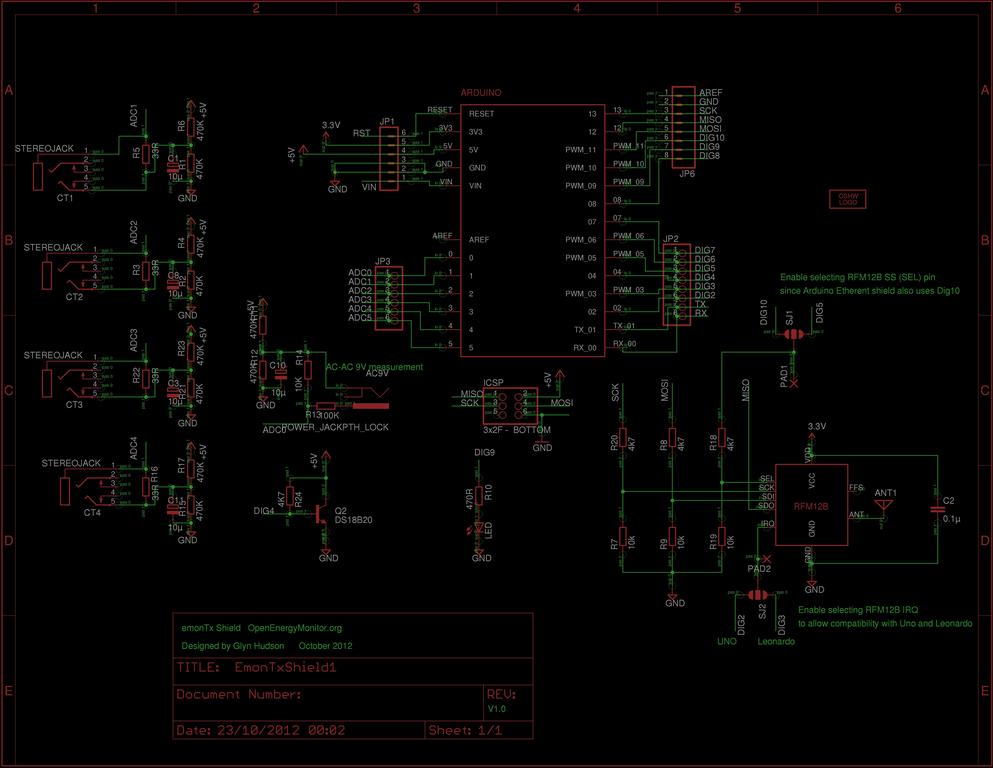Select the R3 33R burden resistor

click(146, 270)
